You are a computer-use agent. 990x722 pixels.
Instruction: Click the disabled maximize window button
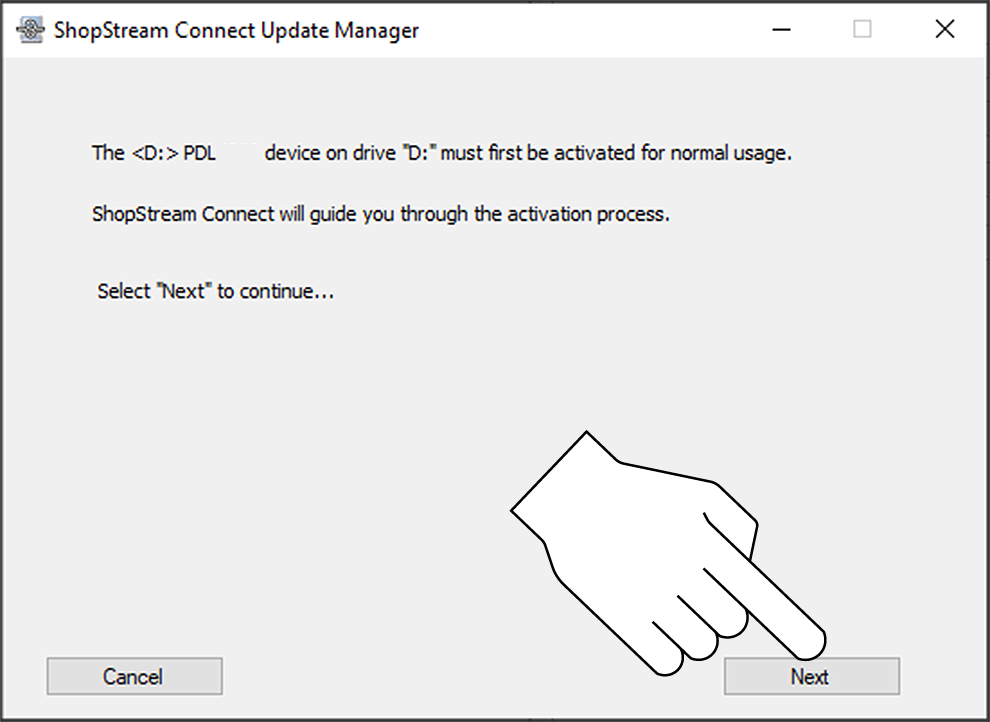(x=862, y=30)
